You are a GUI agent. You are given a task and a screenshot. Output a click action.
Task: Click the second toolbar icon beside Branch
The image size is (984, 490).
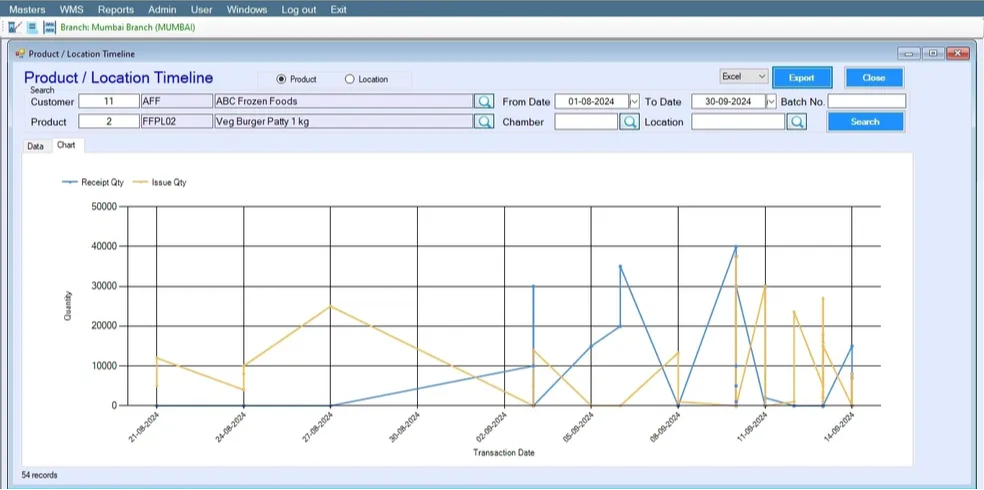tap(32, 27)
